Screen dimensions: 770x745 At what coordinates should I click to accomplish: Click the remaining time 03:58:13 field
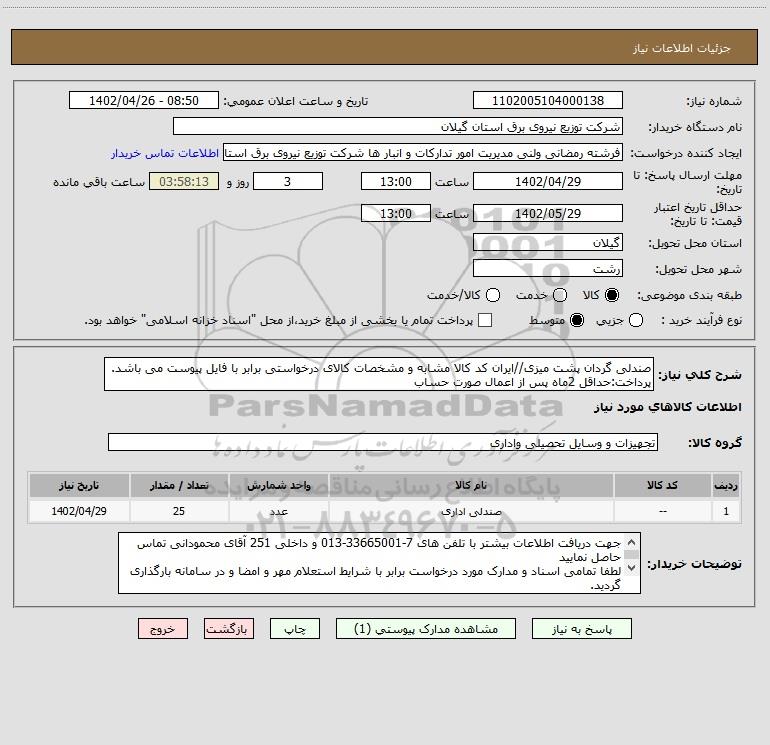coord(184,181)
